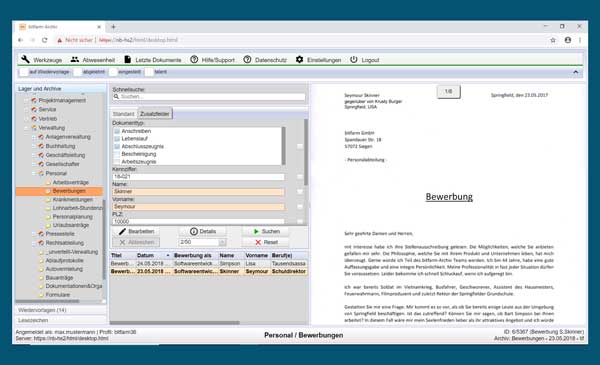Click the Hilfe/Support question mark icon
This screenshot has height=365, width=600.
(x=194, y=59)
